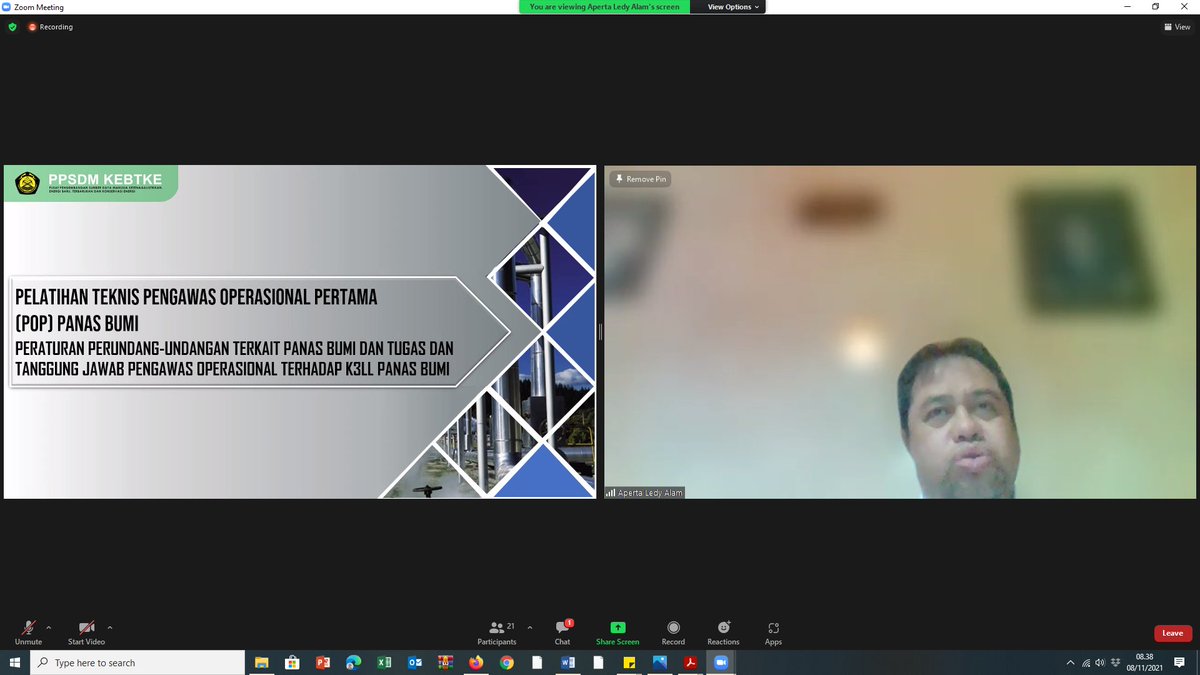Switch to Excel on the taskbar
Image resolution: width=1200 pixels, height=675 pixels.
coord(384,663)
